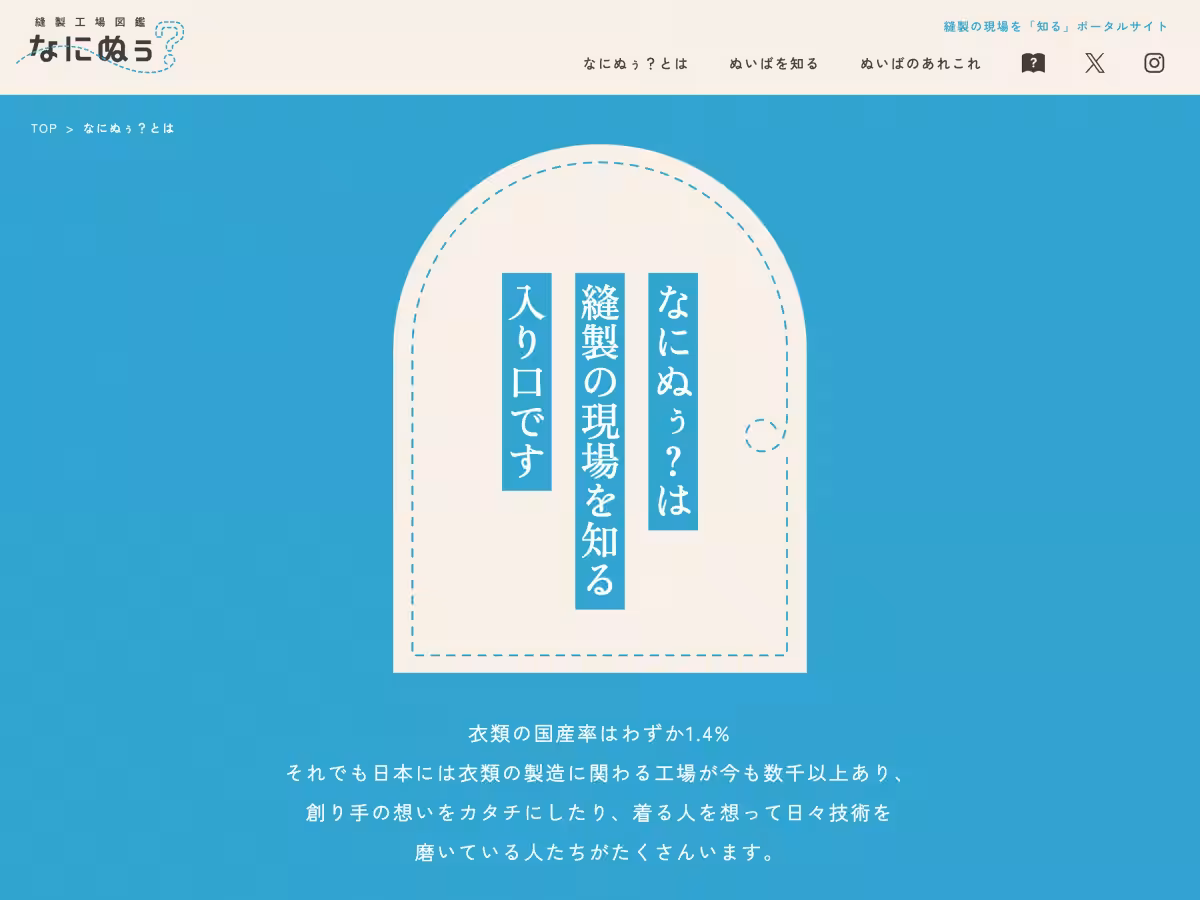
Task: Click the tagline 縫製の現場を「知る」ポータルサイト
Action: pos(1056,26)
